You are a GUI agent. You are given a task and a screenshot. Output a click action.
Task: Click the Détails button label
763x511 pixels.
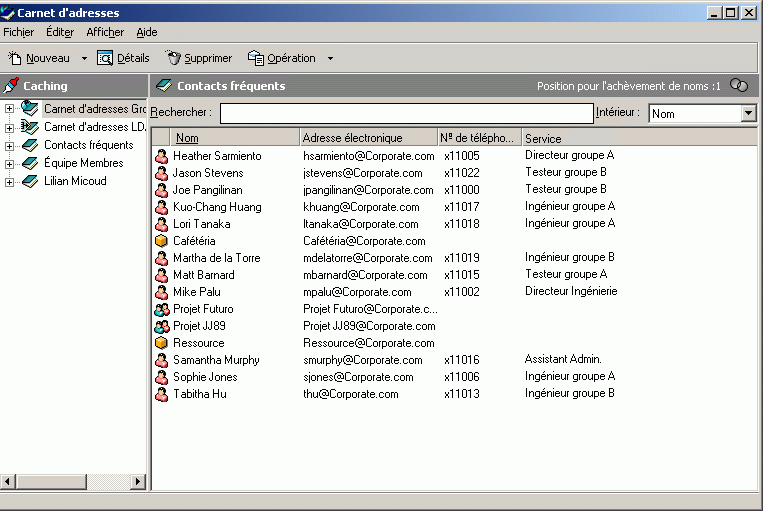coord(133,58)
